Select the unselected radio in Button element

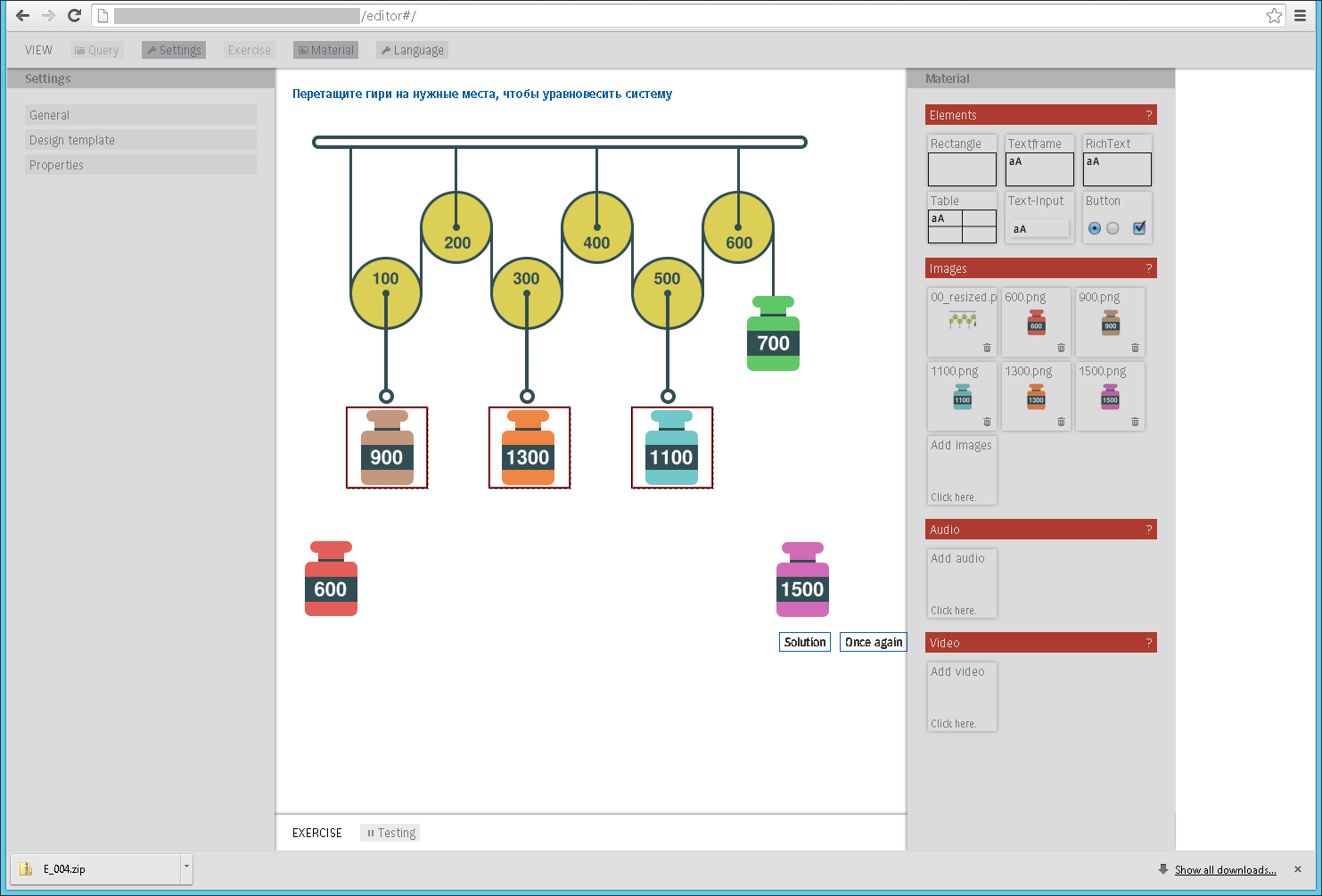pos(1113,228)
